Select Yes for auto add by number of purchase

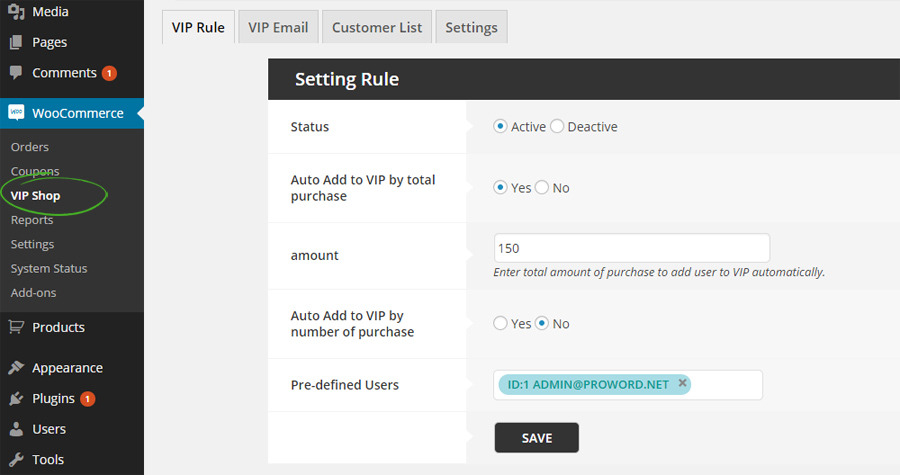pos(500,324)
